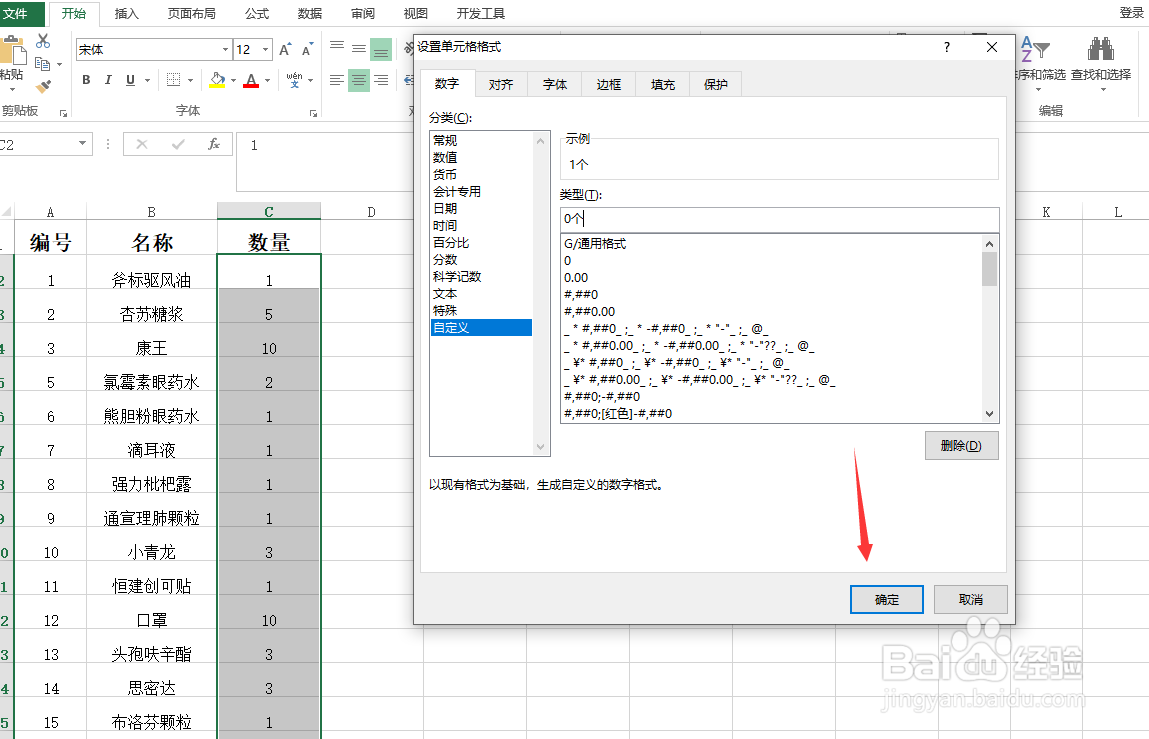Image resolution: width=1149 pixels, height=739 pixels.
Task: Toggle Underline formatting
Action: coord(130,80)
